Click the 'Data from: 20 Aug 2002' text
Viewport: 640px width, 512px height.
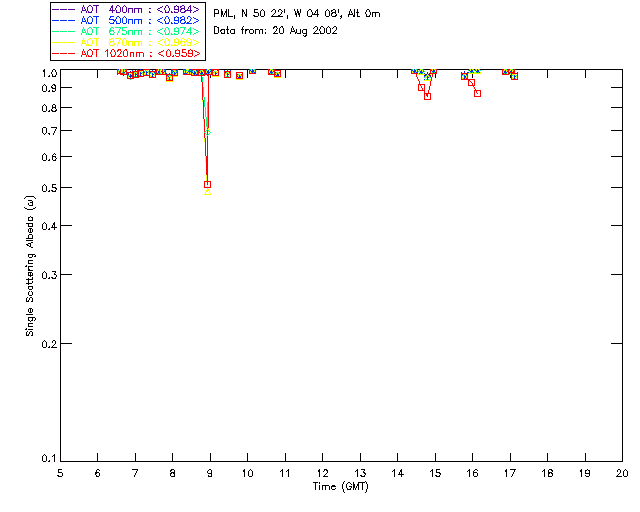(276, 31)
